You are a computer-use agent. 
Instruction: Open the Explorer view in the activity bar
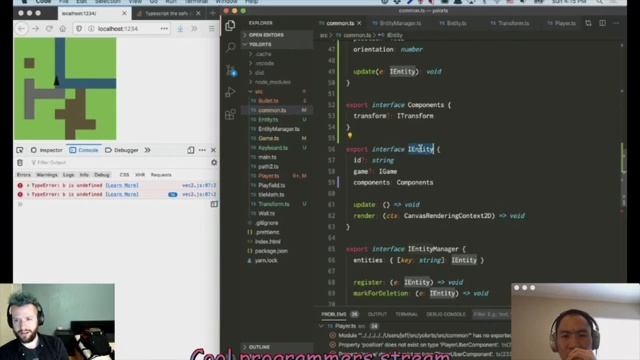[x=230, y=25]
